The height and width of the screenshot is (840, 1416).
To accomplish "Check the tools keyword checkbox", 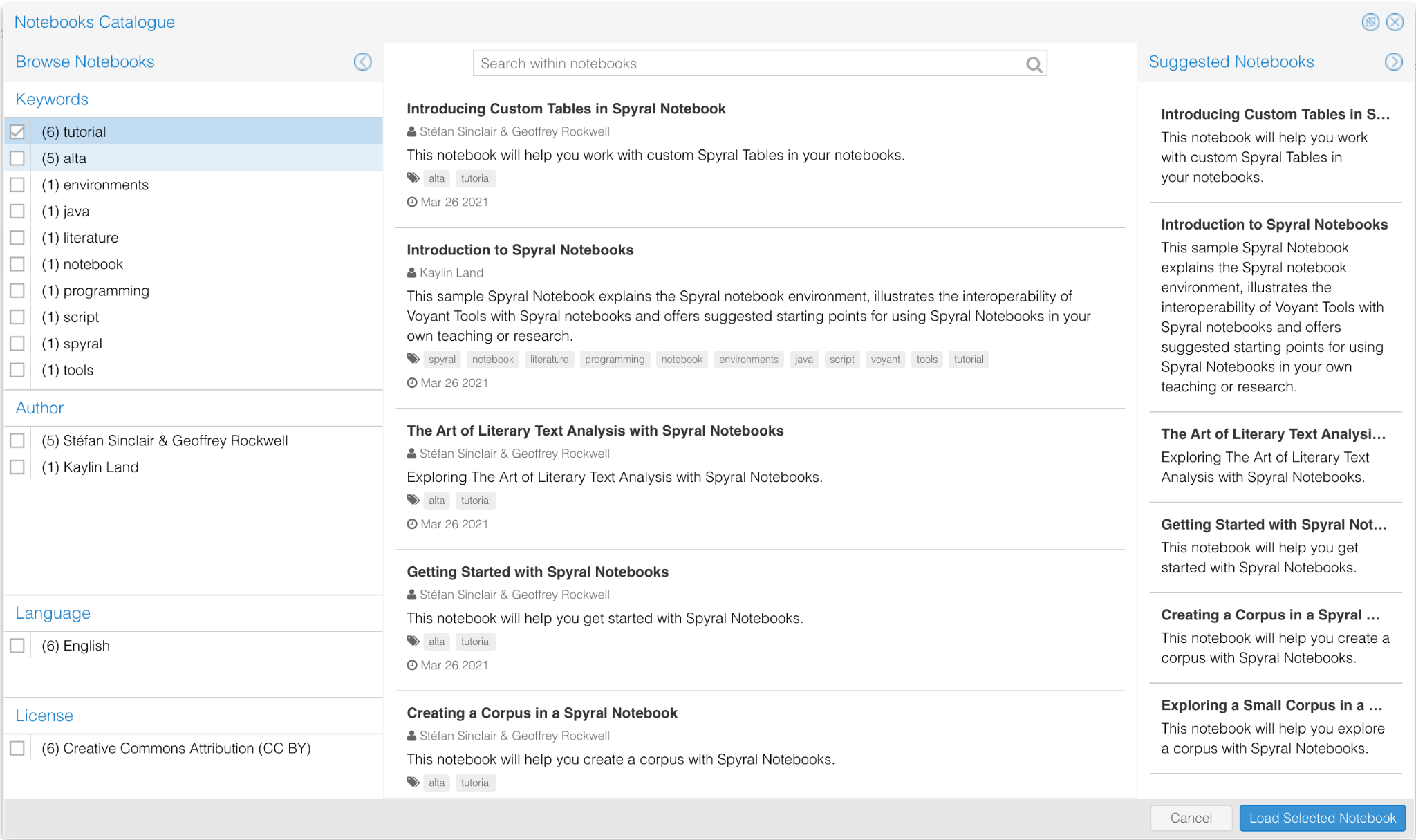I will point(17,370).
